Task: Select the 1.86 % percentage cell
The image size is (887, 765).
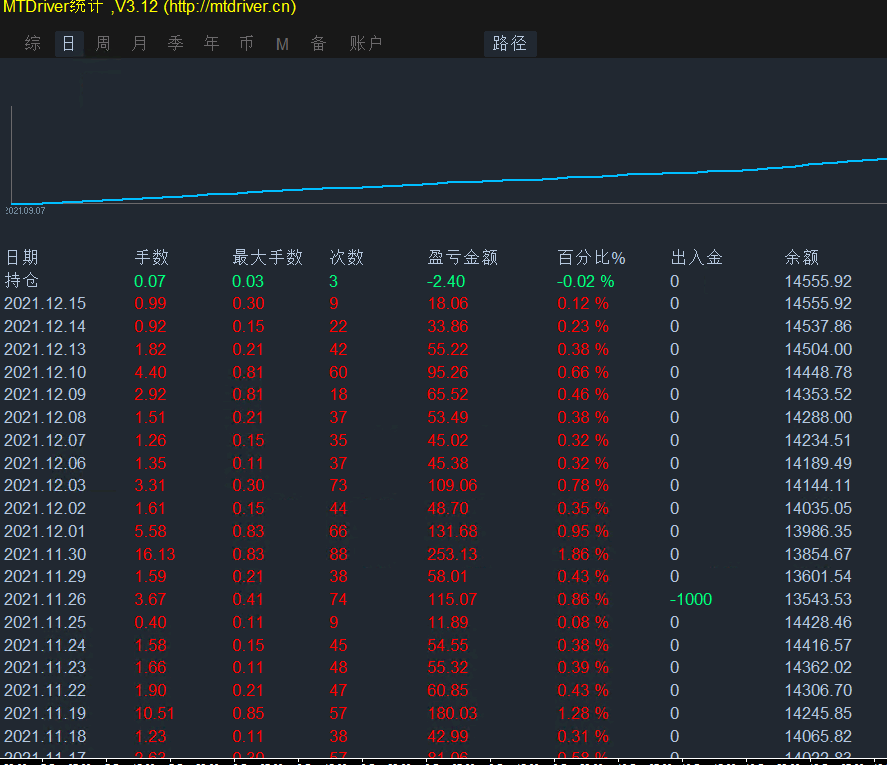Action: (x=583, y=555)
